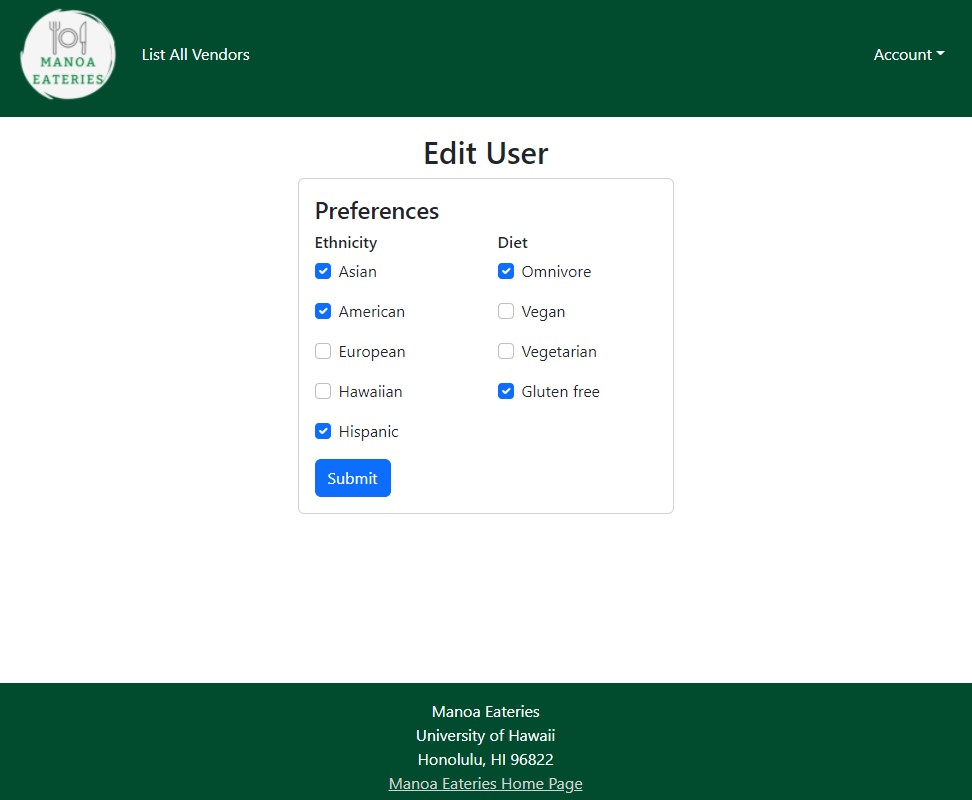Image resolution: width=972 pixels, height=800 pixels.
Task: Open the Manoa Eateries Home Page link
Action: [485, 783]
